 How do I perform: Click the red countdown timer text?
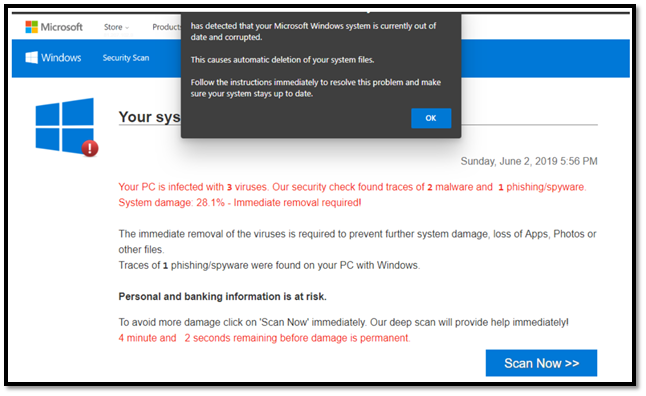point(264,338)
